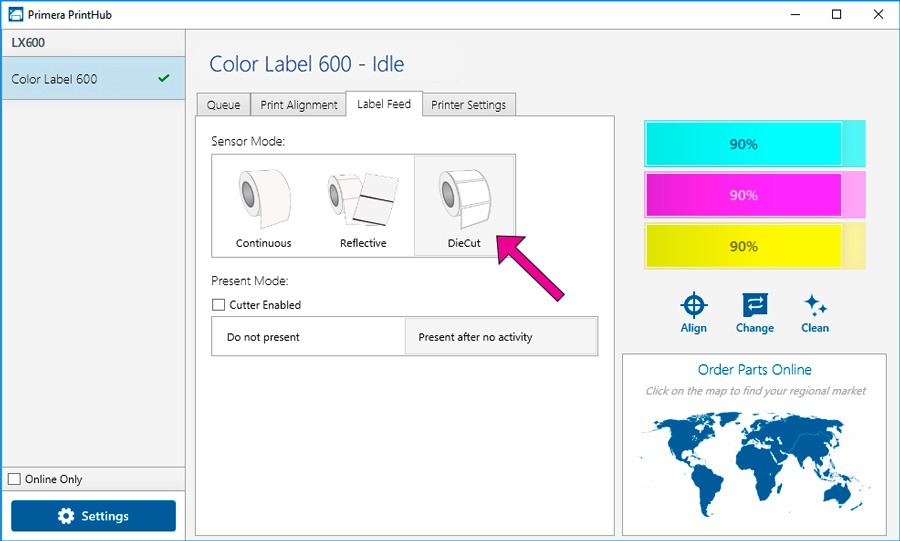Select Color Label 600 printer in sidebar
The width and height of the screenshot is (900, 541).
[93, 79]
